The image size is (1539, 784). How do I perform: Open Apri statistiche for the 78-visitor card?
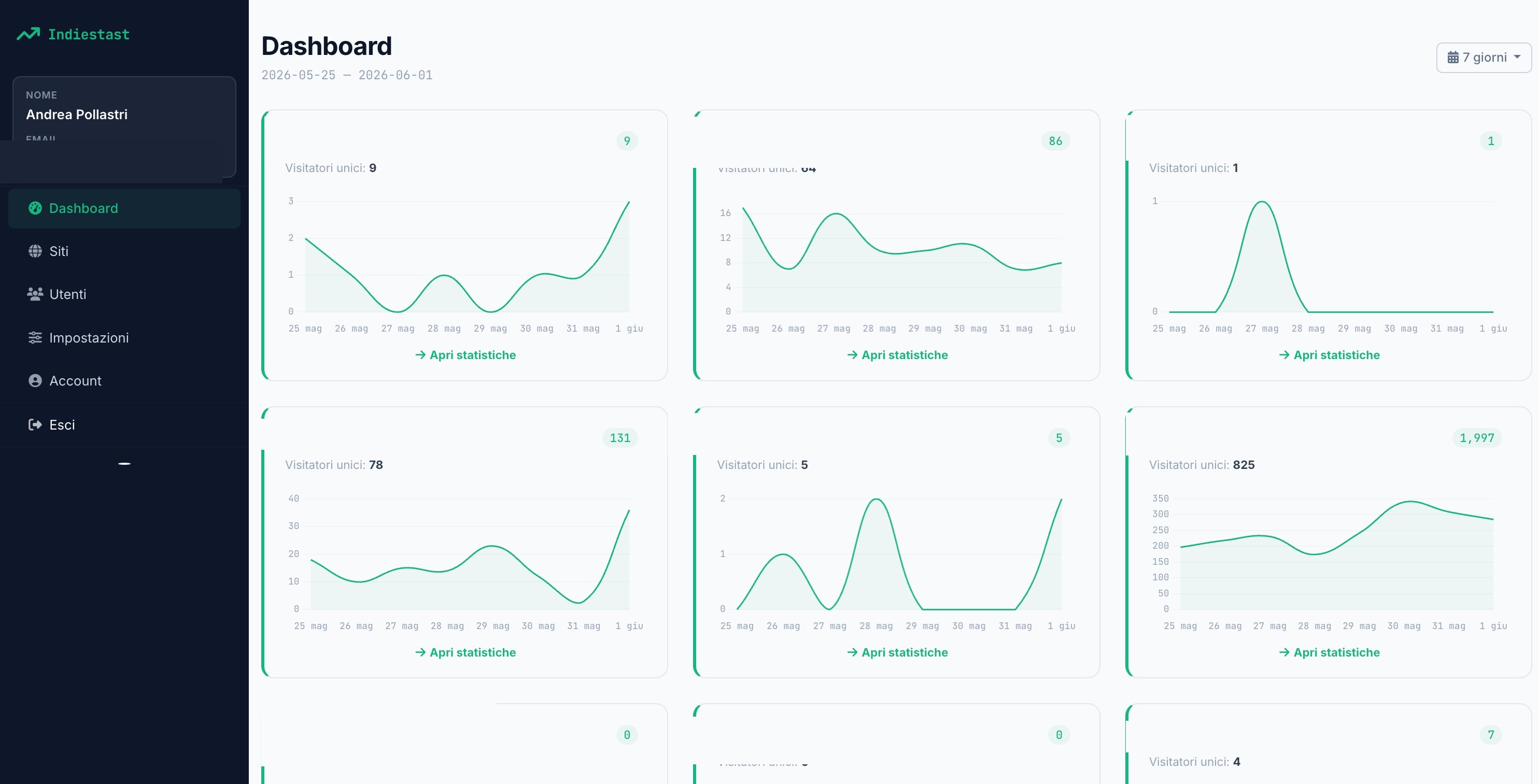click(465, 652)
